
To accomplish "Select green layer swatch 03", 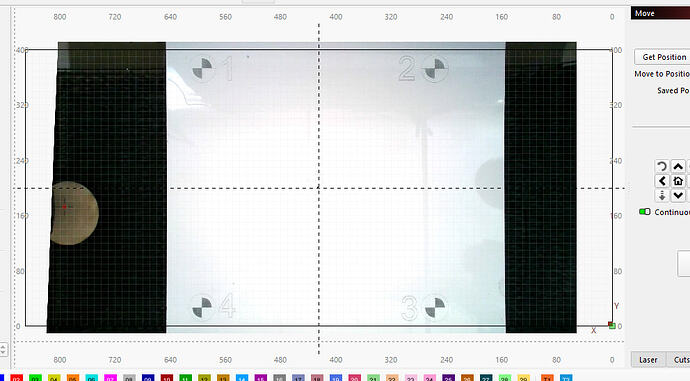I will [x=35, y=377].
